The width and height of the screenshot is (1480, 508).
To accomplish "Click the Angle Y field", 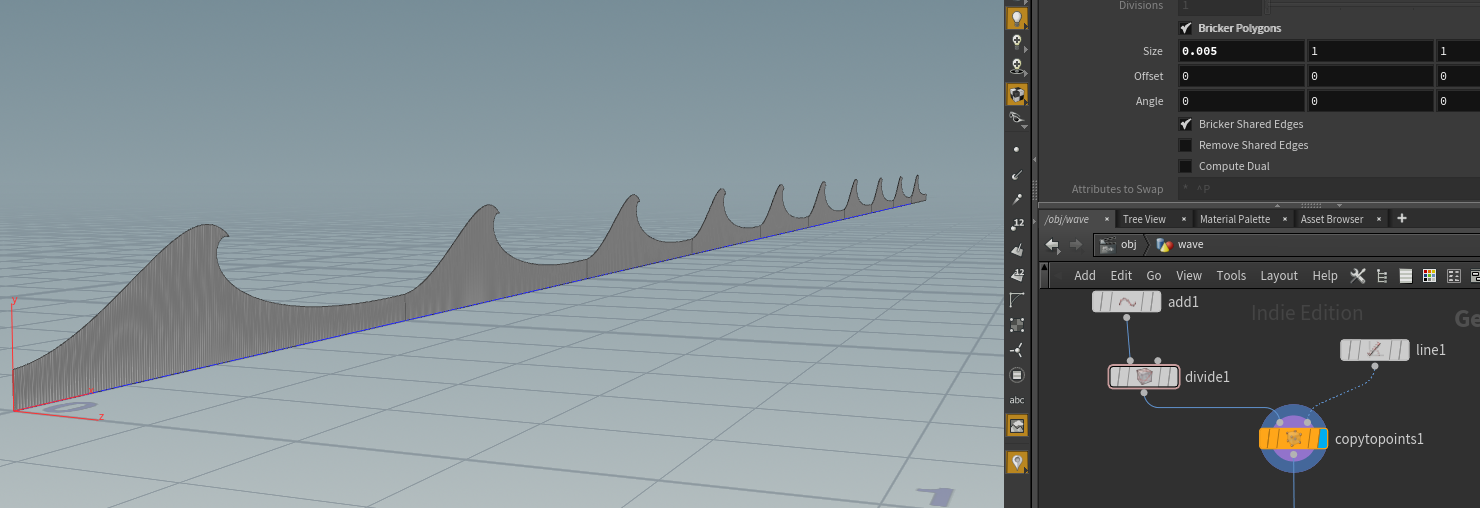I will click(x=1370, y=101).
